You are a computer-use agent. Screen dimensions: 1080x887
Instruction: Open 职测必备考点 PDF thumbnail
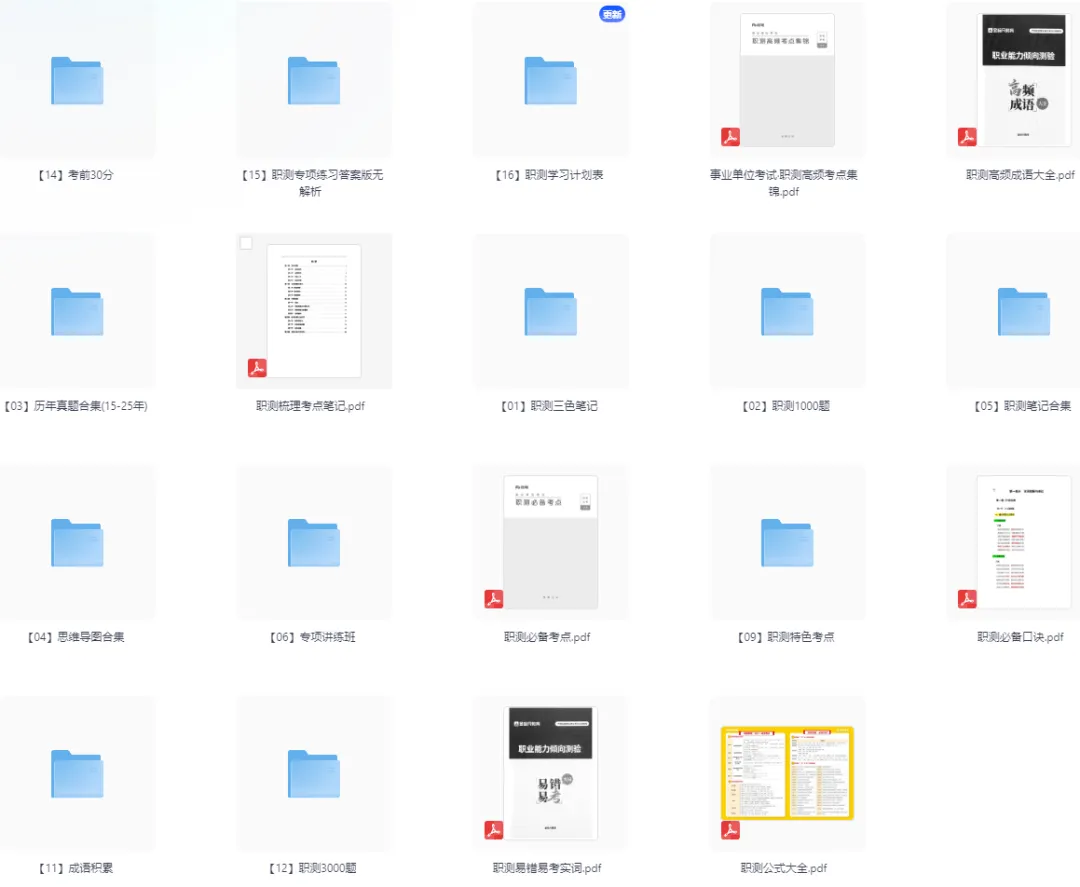click(550, 542)
